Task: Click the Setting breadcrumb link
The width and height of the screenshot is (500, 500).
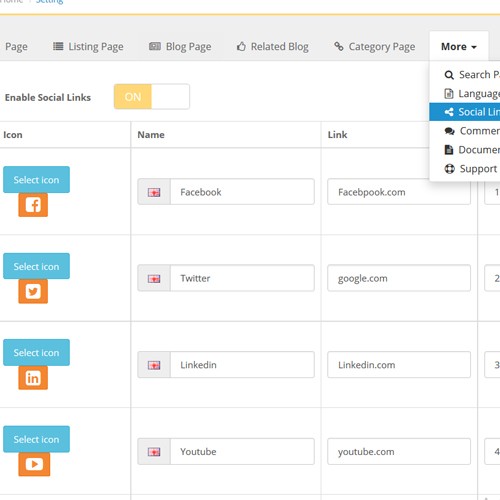Action: [49, 1]
